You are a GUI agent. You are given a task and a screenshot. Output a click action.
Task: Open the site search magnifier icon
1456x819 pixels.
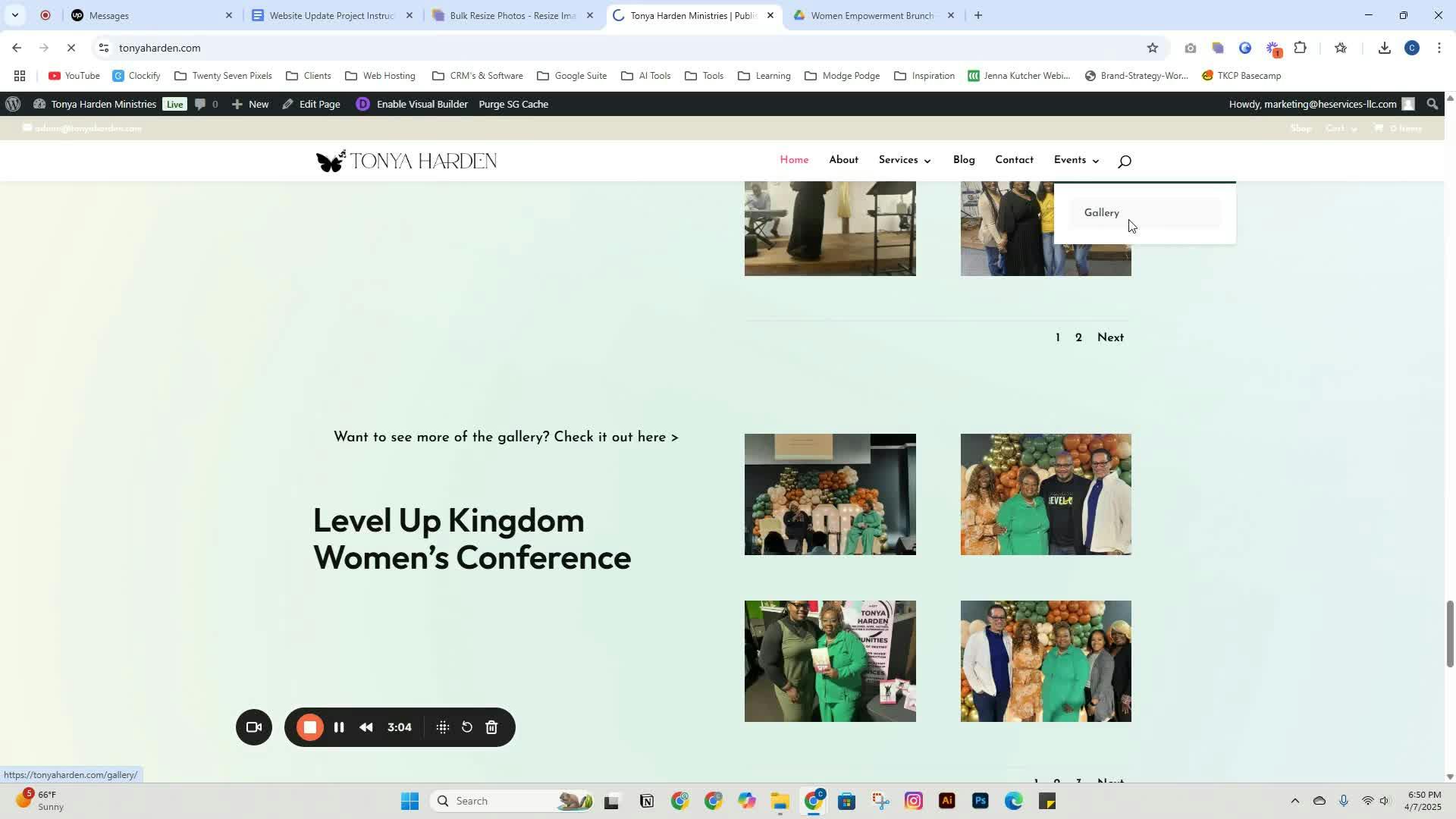[1125, 161]
